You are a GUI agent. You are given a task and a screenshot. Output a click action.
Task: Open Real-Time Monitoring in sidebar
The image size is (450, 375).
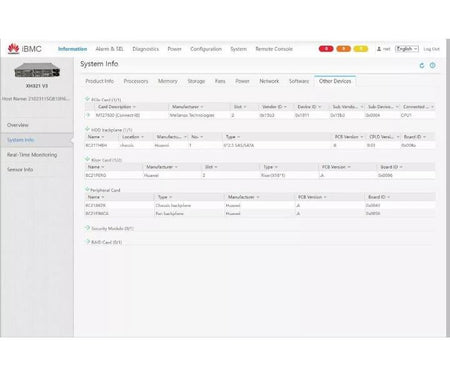pos(32,155)
